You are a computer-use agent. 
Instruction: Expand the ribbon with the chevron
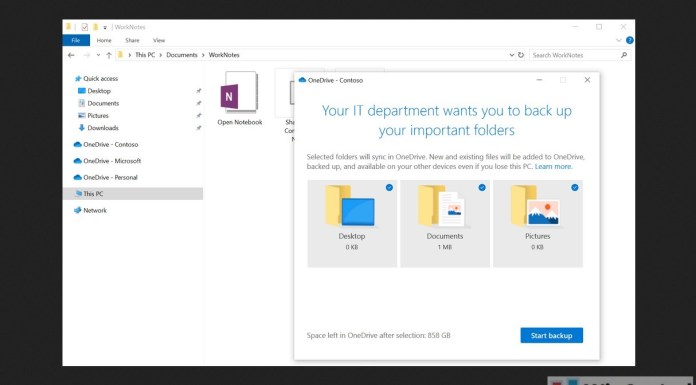619,40
